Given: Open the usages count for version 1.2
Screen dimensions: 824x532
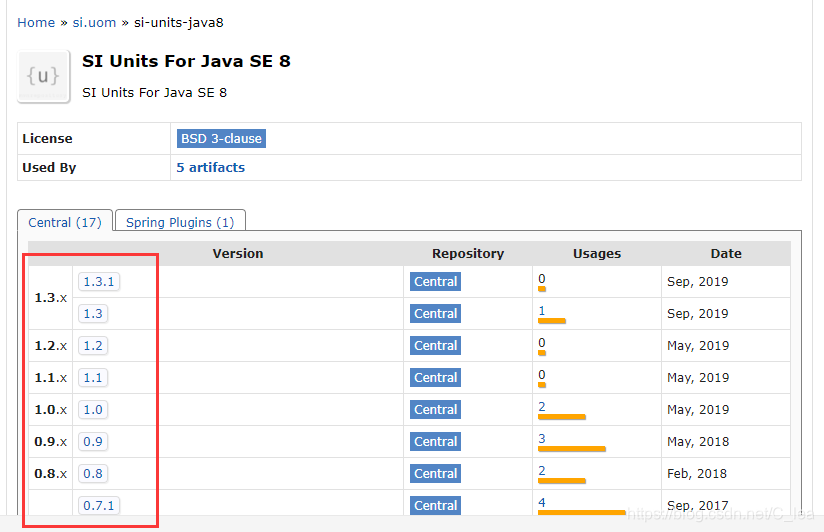Looking at the screenshot, I should coord(542,343).
